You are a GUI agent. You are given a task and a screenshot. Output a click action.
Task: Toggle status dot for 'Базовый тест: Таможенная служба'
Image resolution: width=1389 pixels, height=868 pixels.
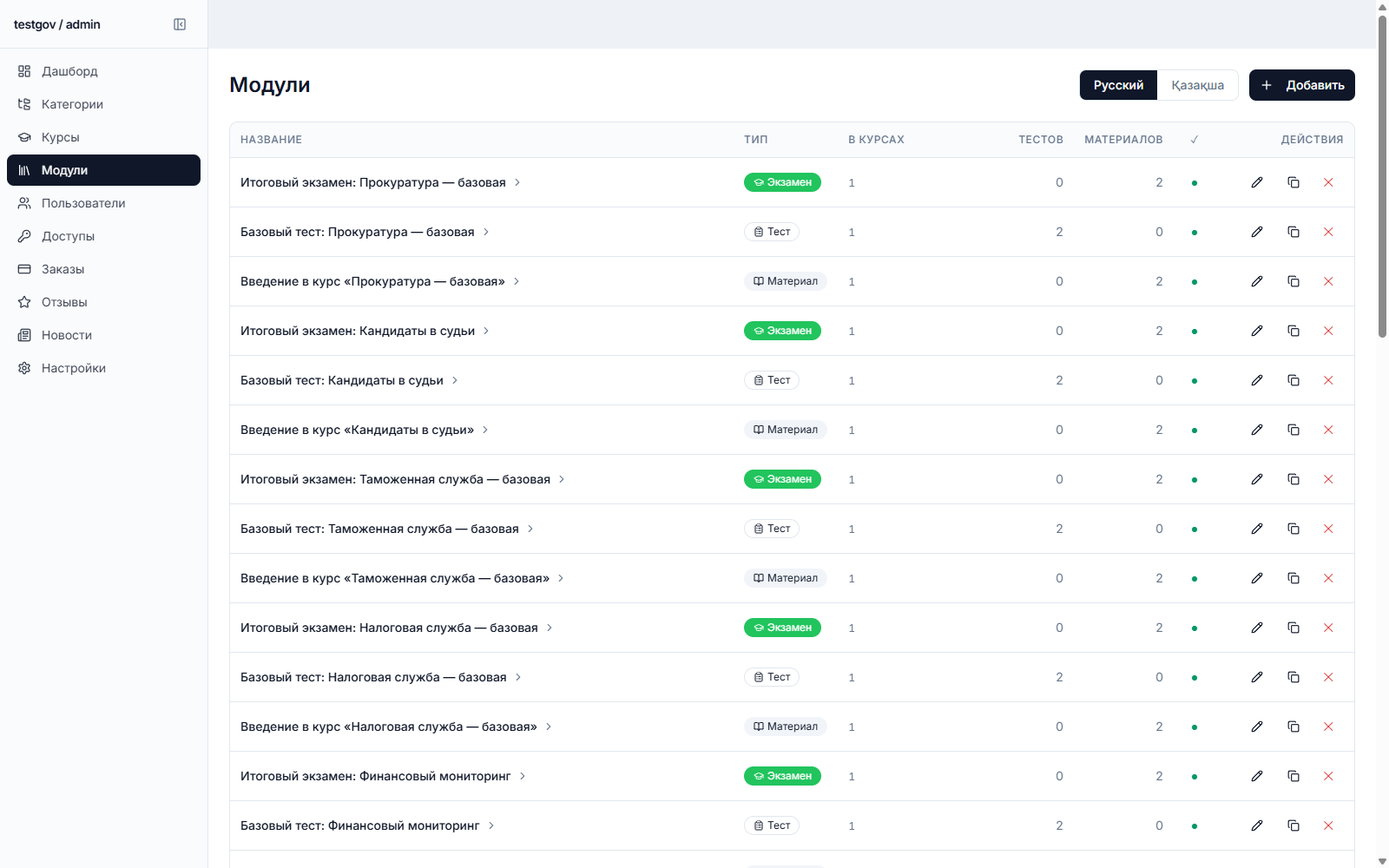click(x=1195, y=529)
